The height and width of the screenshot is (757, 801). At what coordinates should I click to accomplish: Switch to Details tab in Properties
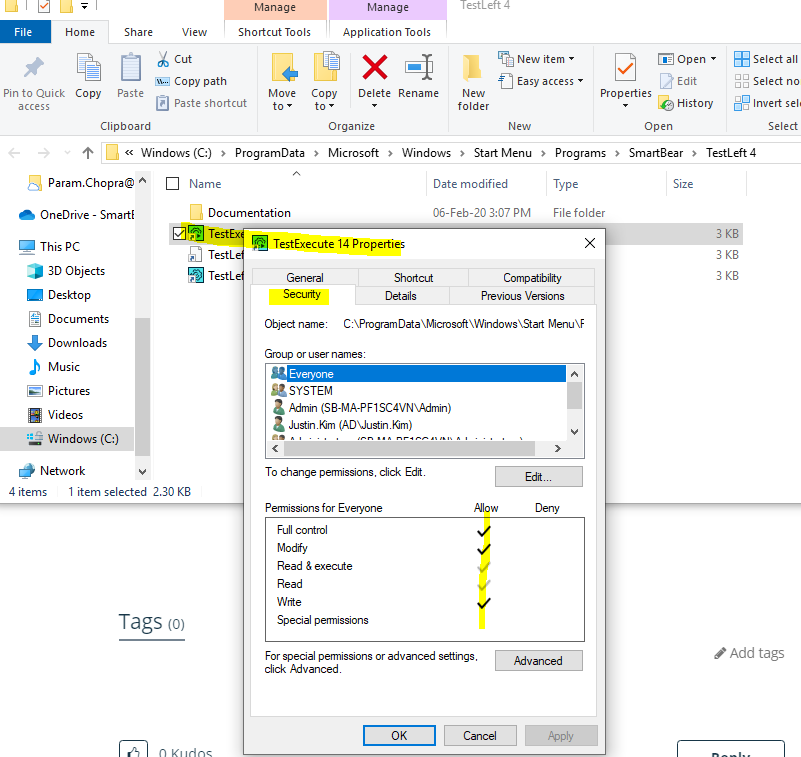[x=401, y=296]
